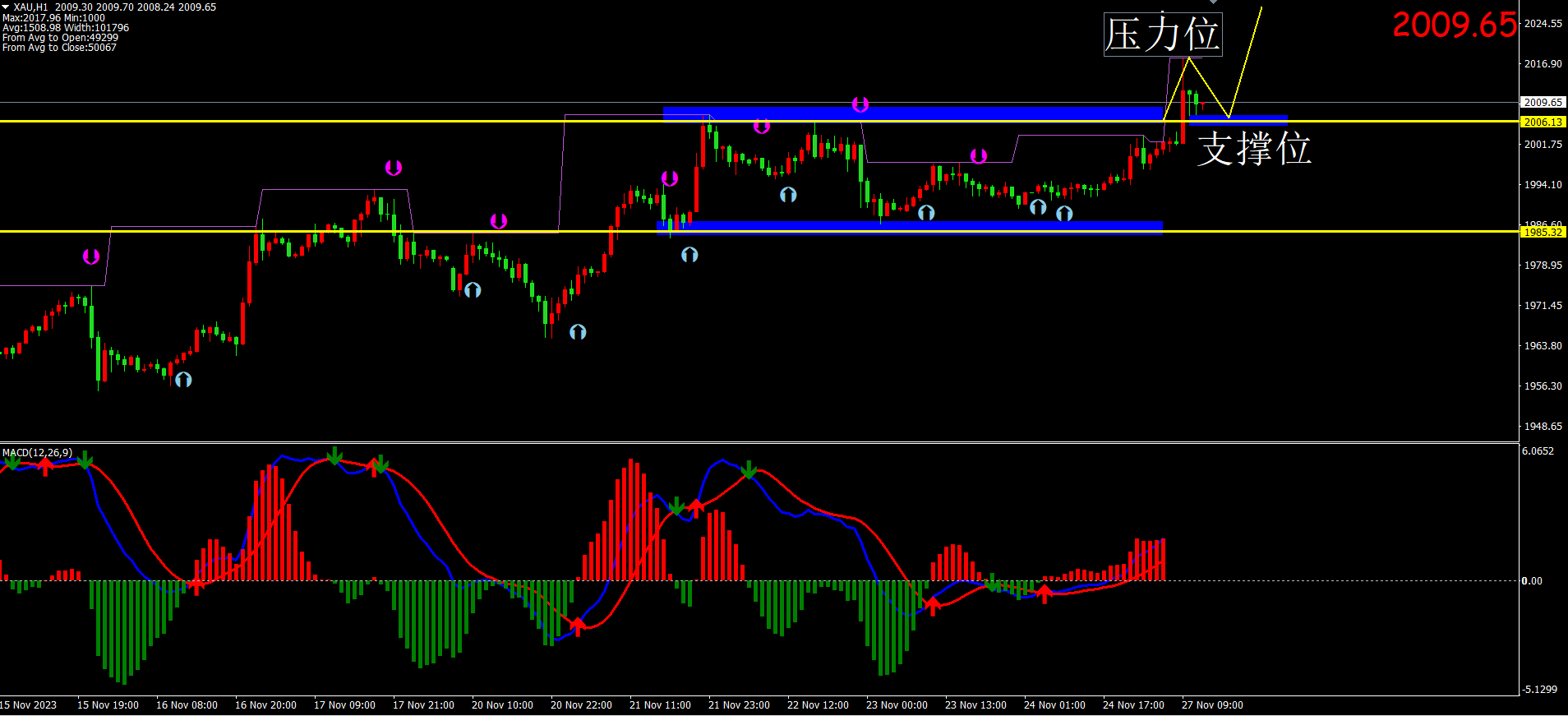
Task: Click the 0.00 level on MACD scale
Action: click(x=1532, y=581)
